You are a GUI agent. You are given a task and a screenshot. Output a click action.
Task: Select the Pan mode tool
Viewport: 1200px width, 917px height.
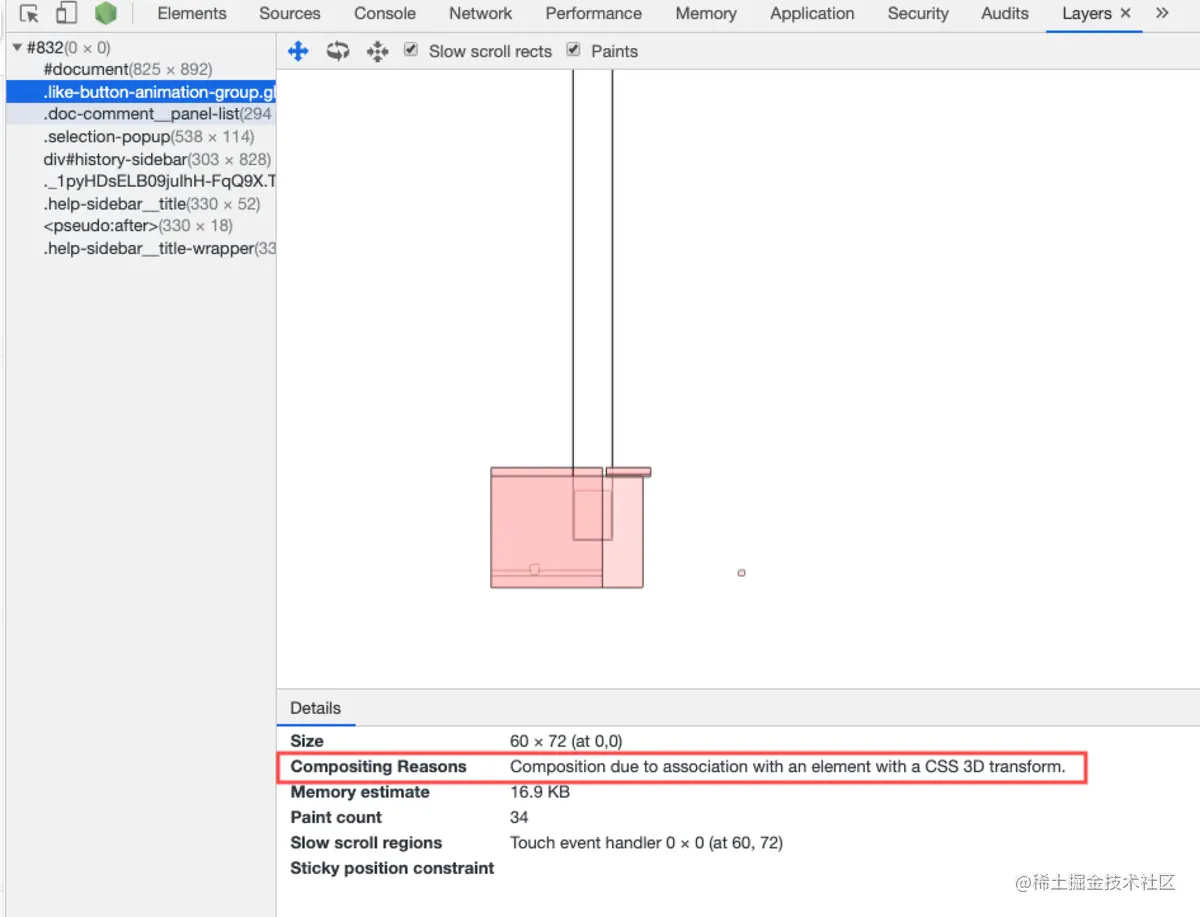coord(298,51)
